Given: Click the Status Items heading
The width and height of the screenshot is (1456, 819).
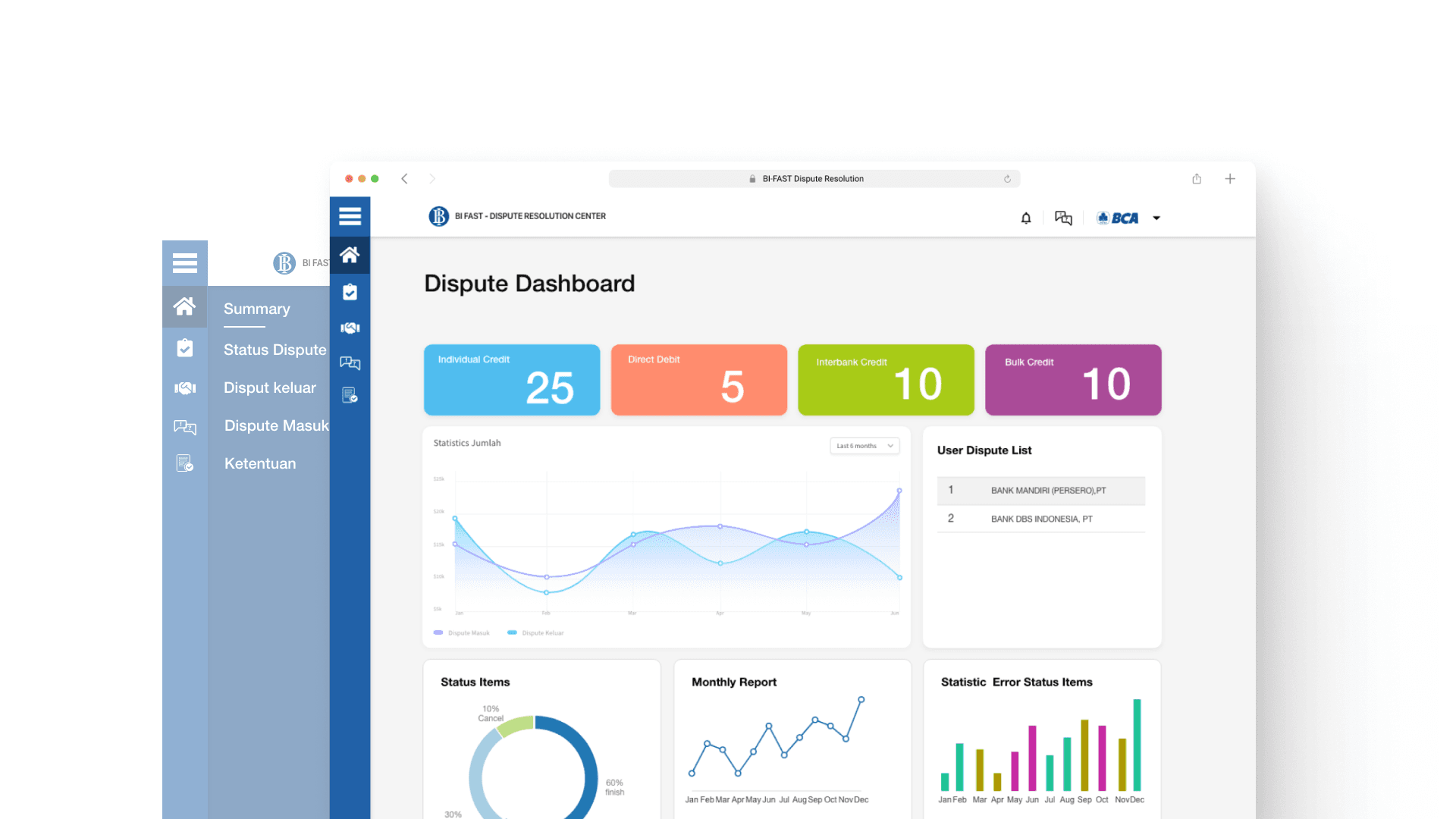Looking at the screenshot, I should click(x=475, y=682).
